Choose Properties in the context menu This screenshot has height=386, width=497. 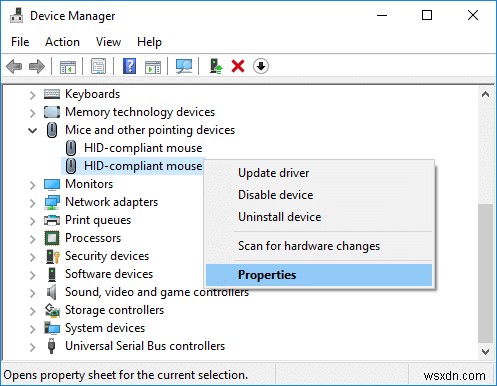[319, 275]
